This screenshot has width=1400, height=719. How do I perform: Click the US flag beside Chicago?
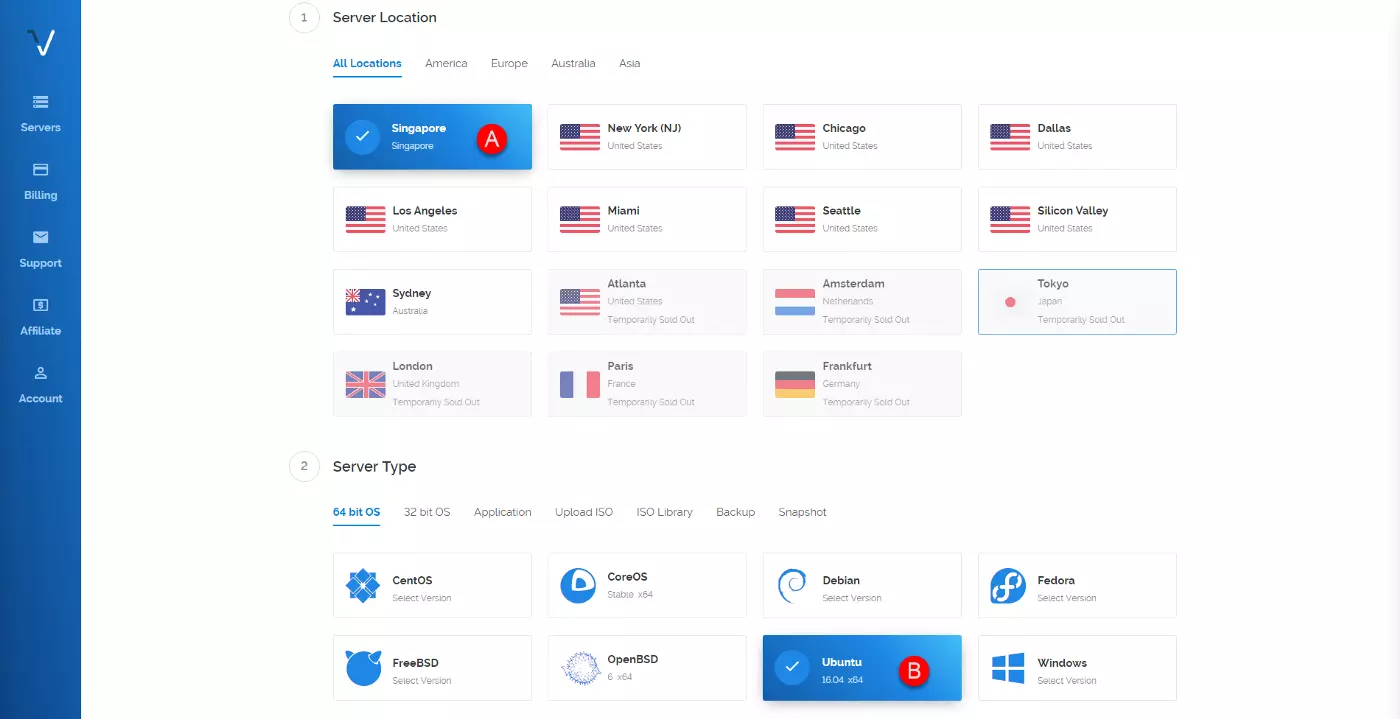[x=795, y=137]
